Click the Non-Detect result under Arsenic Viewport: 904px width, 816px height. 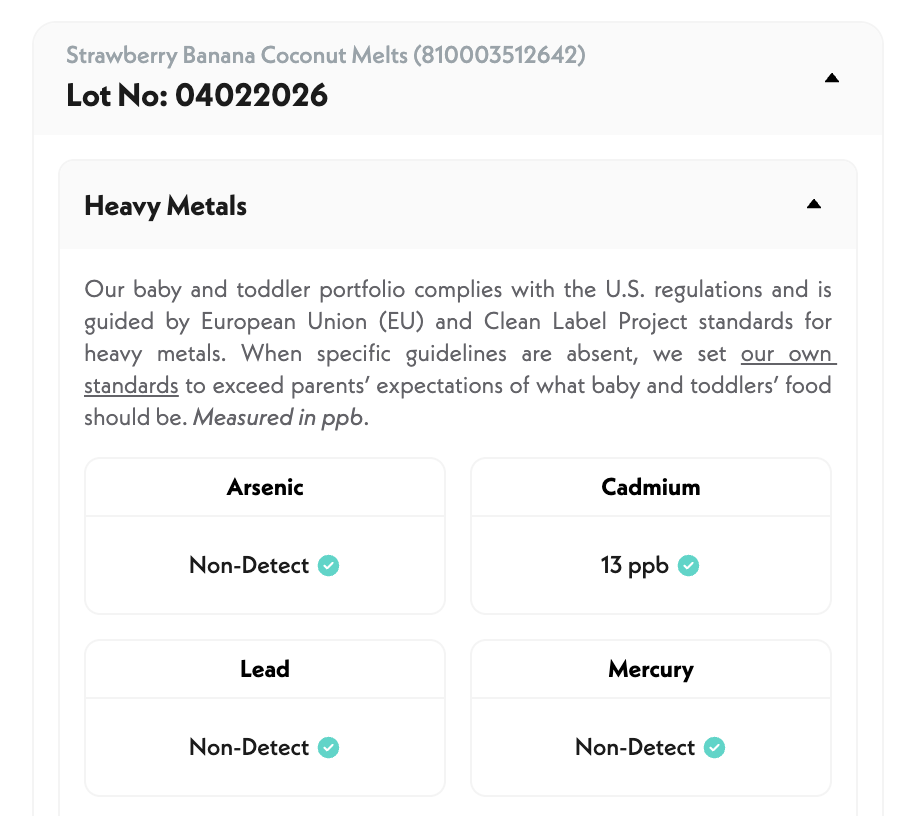(249, 566)
